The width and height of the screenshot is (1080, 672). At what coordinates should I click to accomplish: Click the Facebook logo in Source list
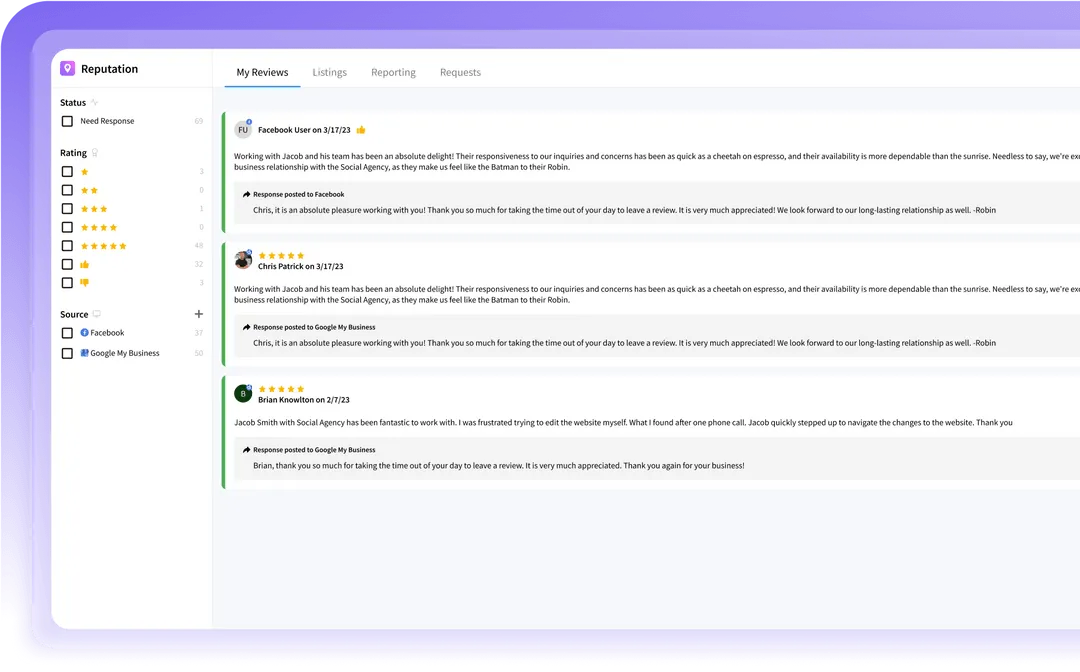coord(85,333)
